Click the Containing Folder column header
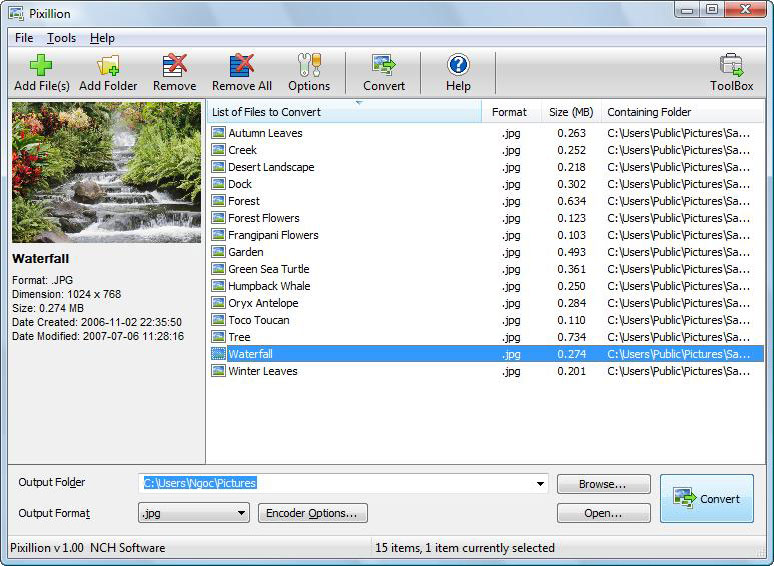The width and height of the screenshot is (774, 566). click(682, 112)
